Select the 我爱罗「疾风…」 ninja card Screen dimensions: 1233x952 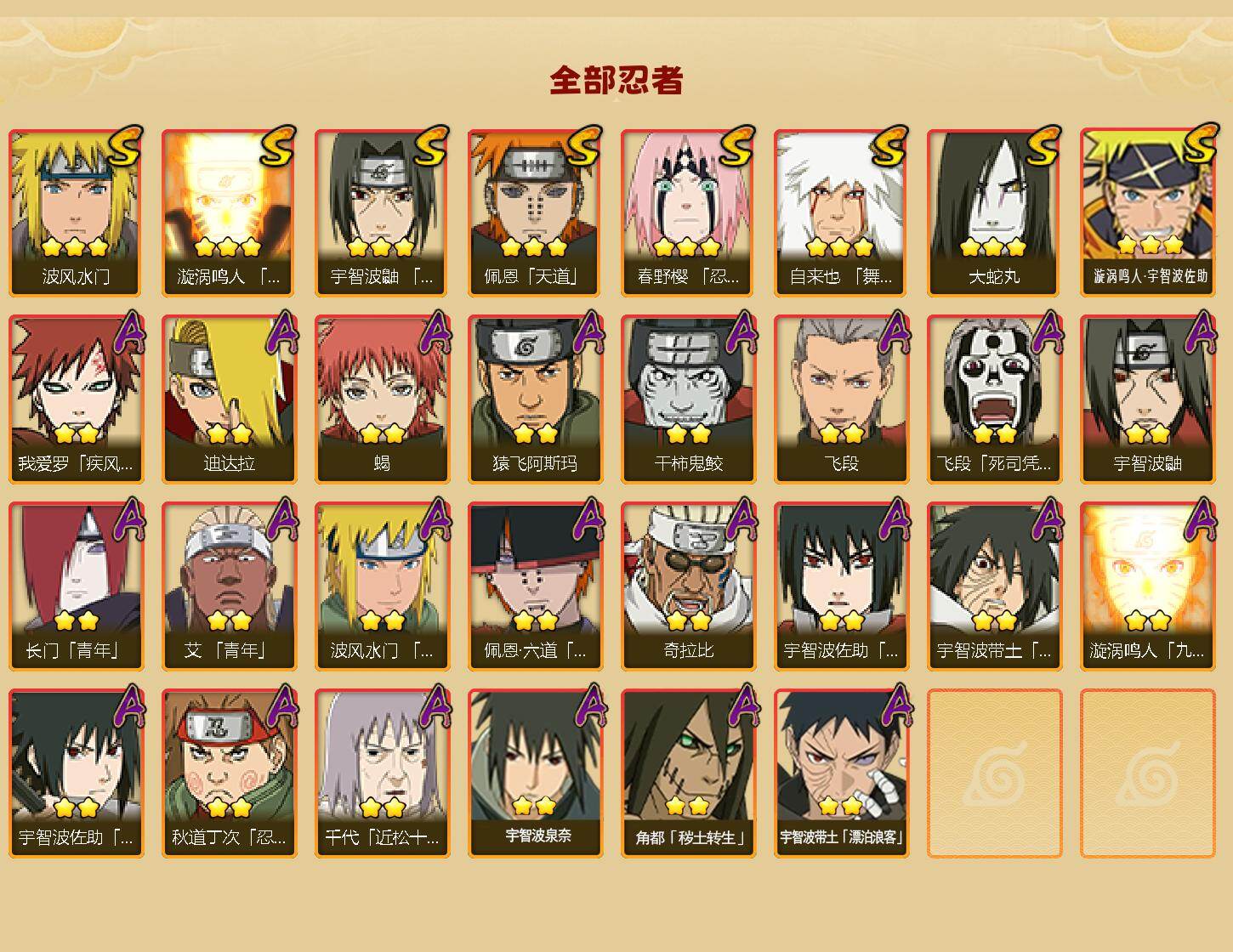(77, 399)
